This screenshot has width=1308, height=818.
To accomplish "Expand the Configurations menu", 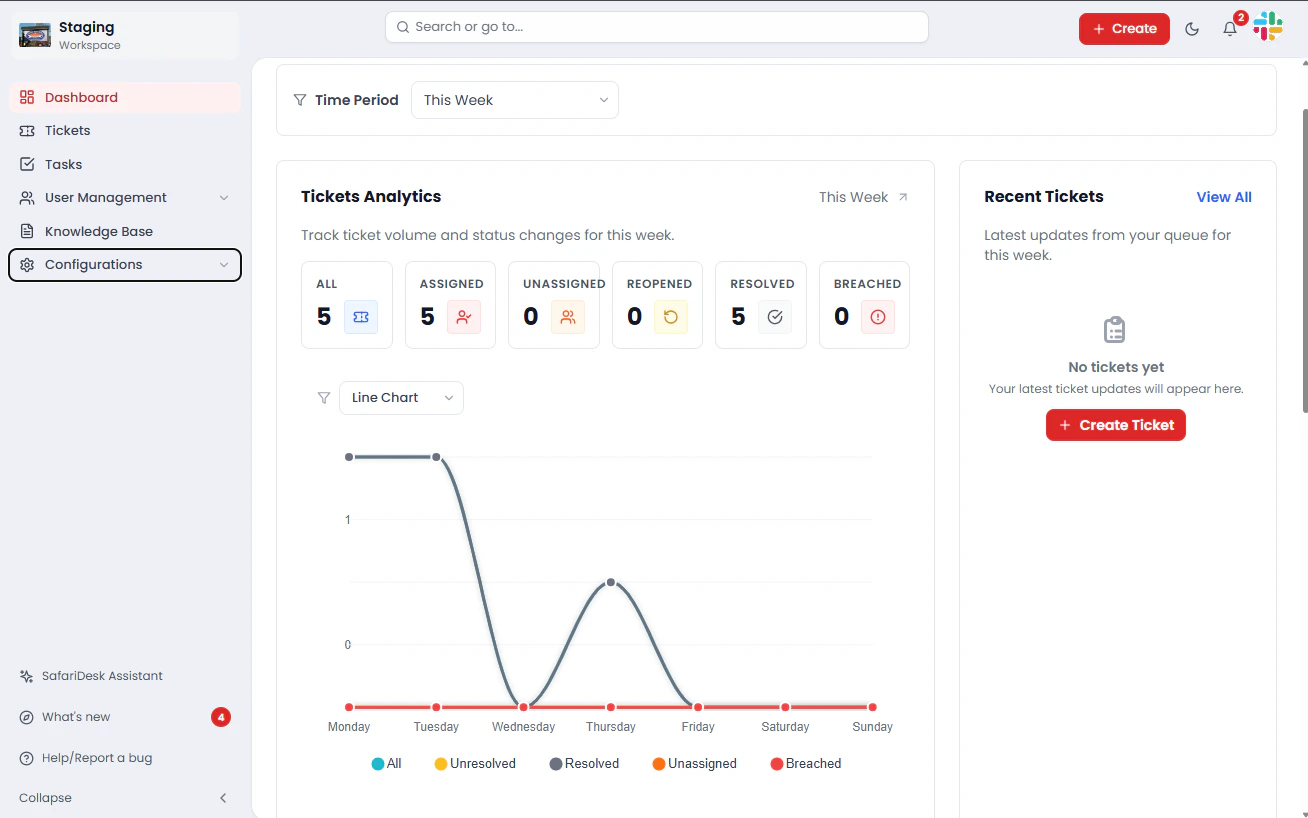I will coord(125,265).
